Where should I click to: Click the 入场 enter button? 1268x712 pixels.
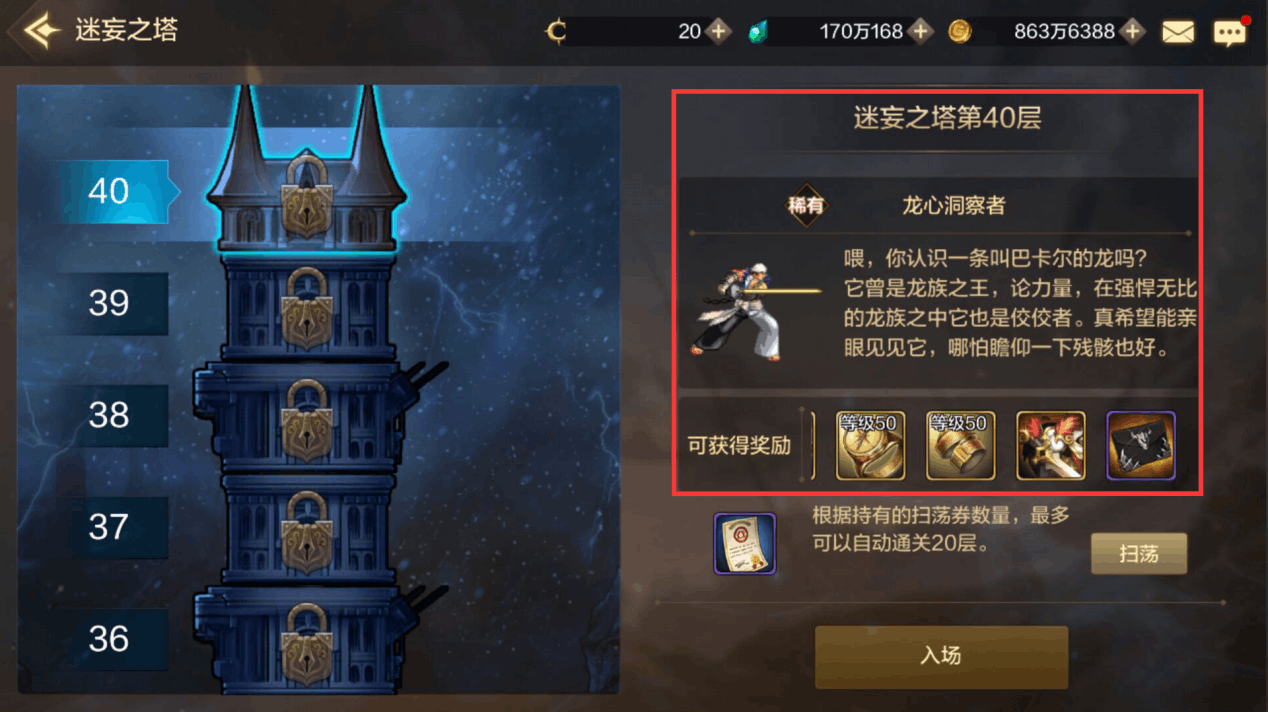click(941, 656)
